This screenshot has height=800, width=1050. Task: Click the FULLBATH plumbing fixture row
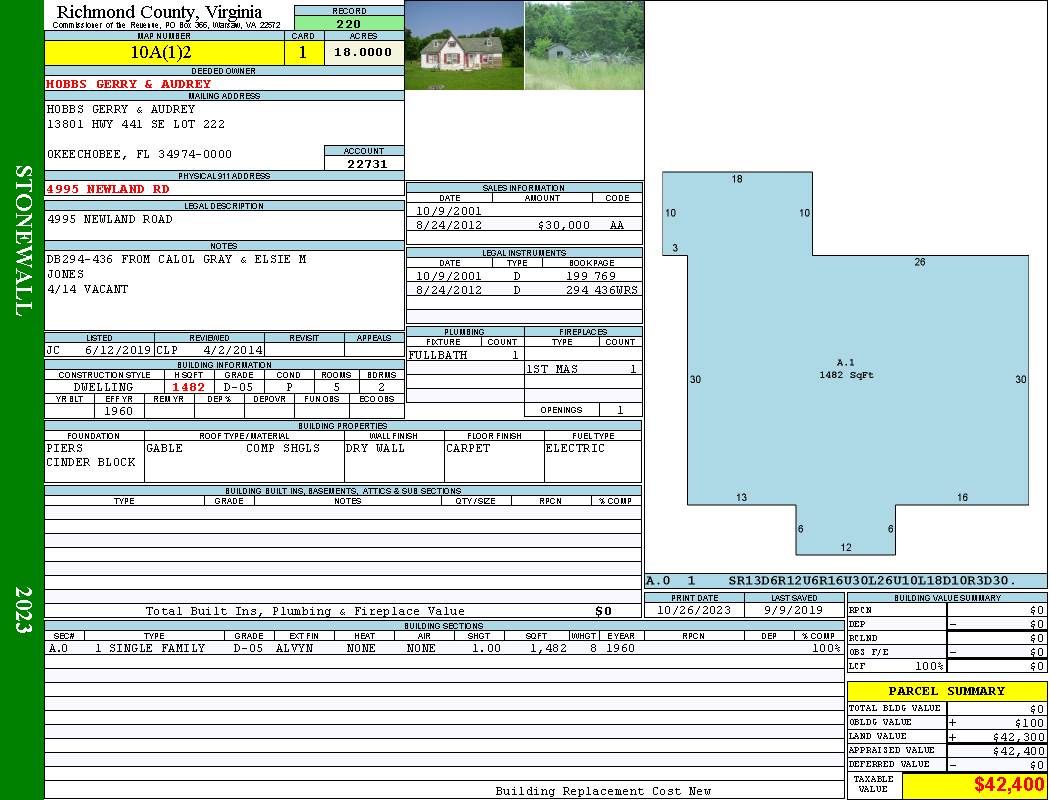pyautogui.click(x=465, y=355)
